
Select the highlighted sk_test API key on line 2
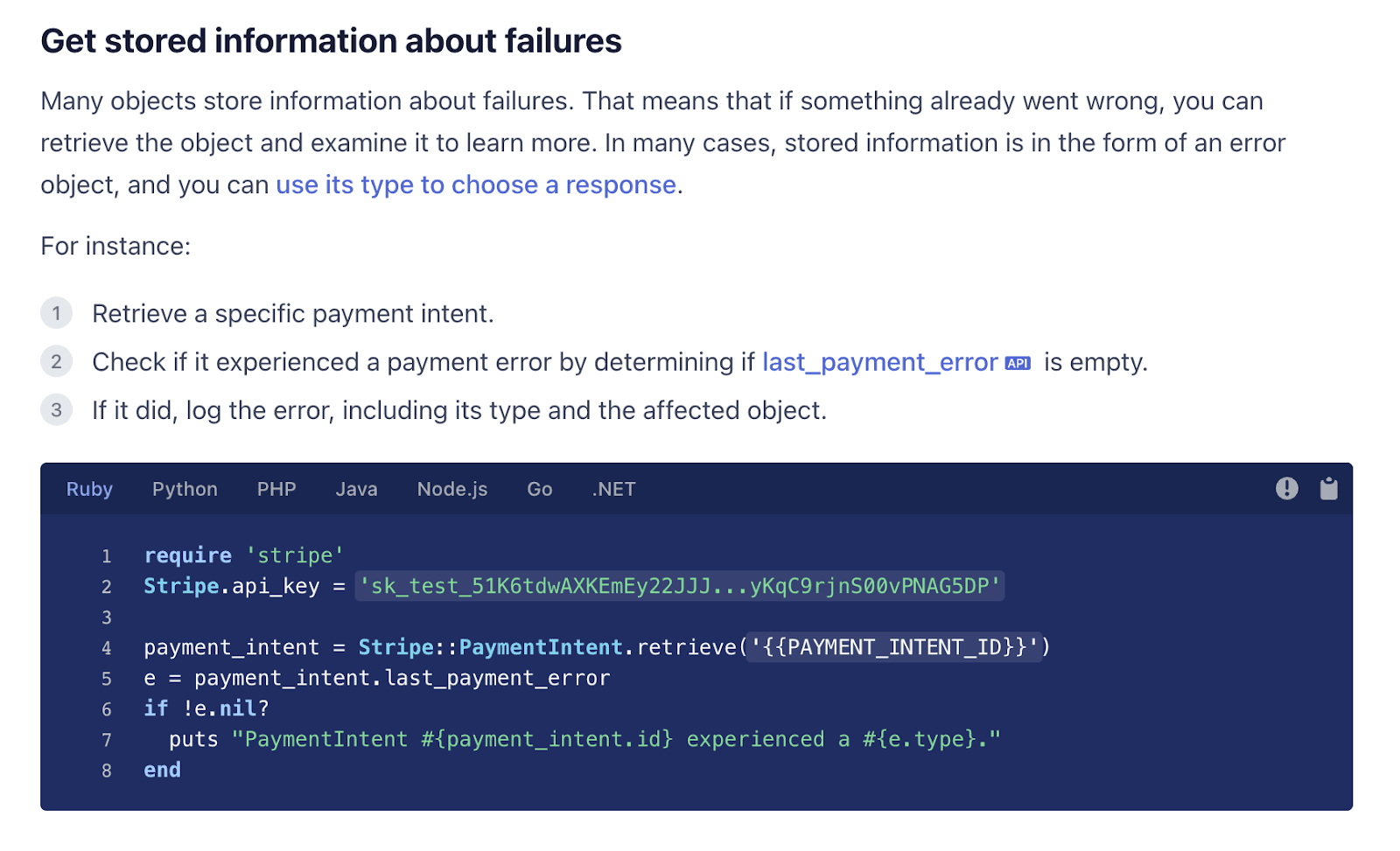(678, 586)
